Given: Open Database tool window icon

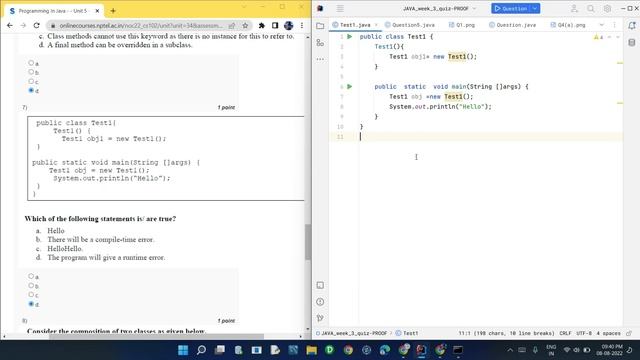Looking at the screenshot, I should click(x=632, y=42).
